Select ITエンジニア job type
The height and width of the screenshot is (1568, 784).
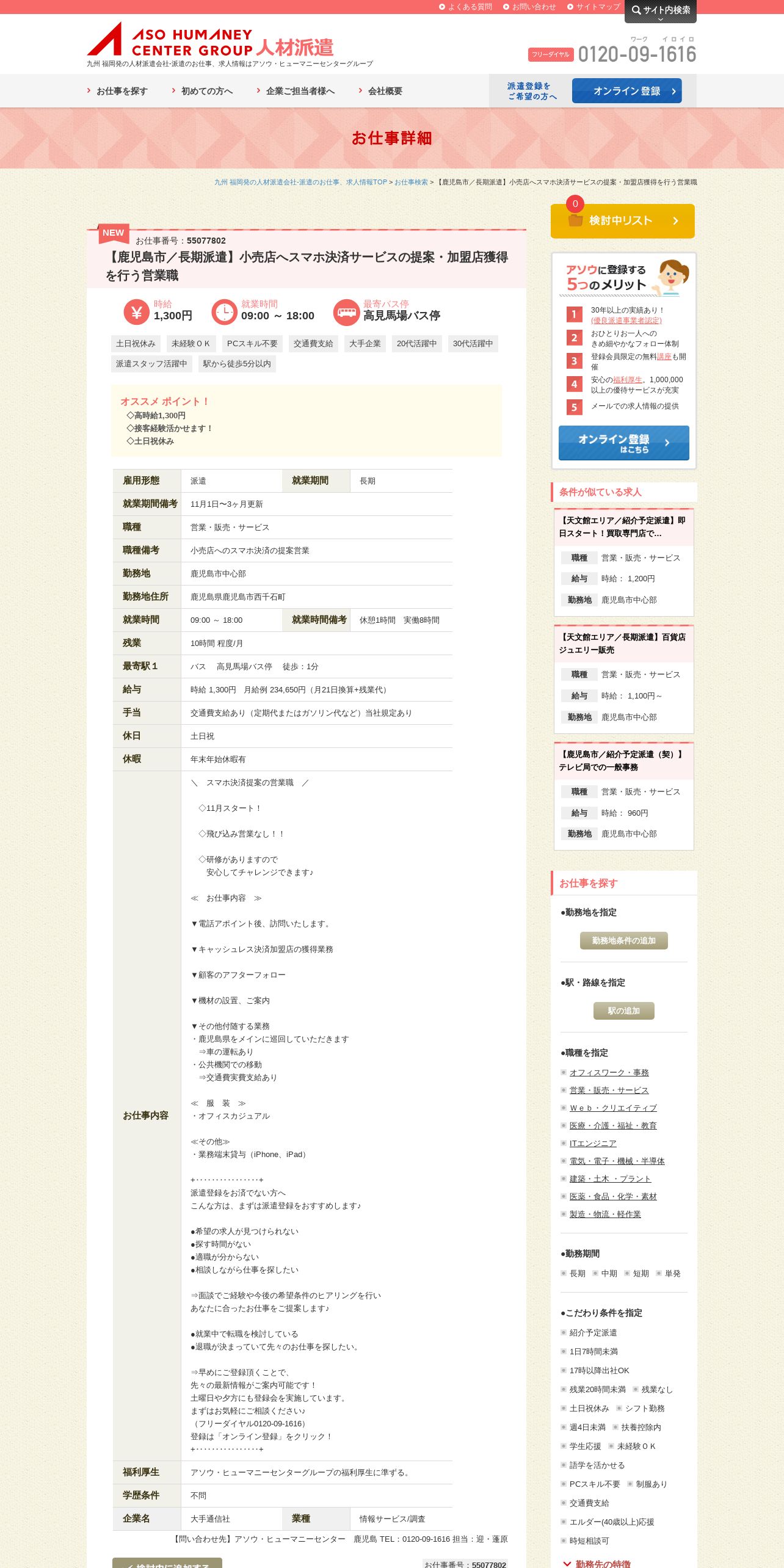593,1143
